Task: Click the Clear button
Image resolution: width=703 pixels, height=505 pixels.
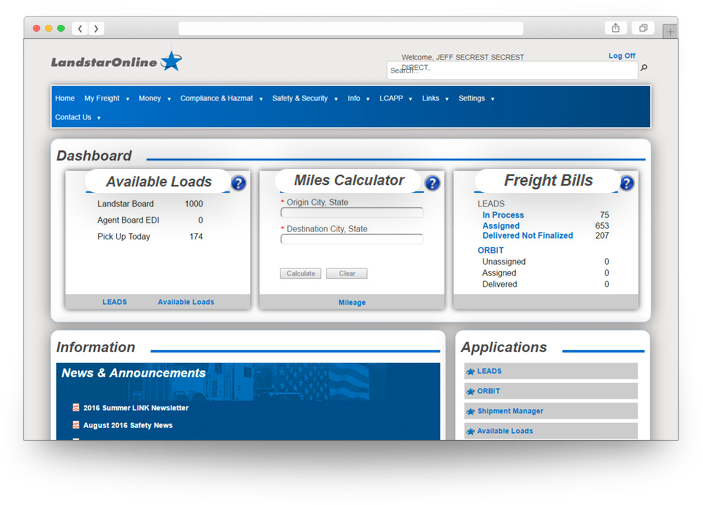Action: pos(347,274)
